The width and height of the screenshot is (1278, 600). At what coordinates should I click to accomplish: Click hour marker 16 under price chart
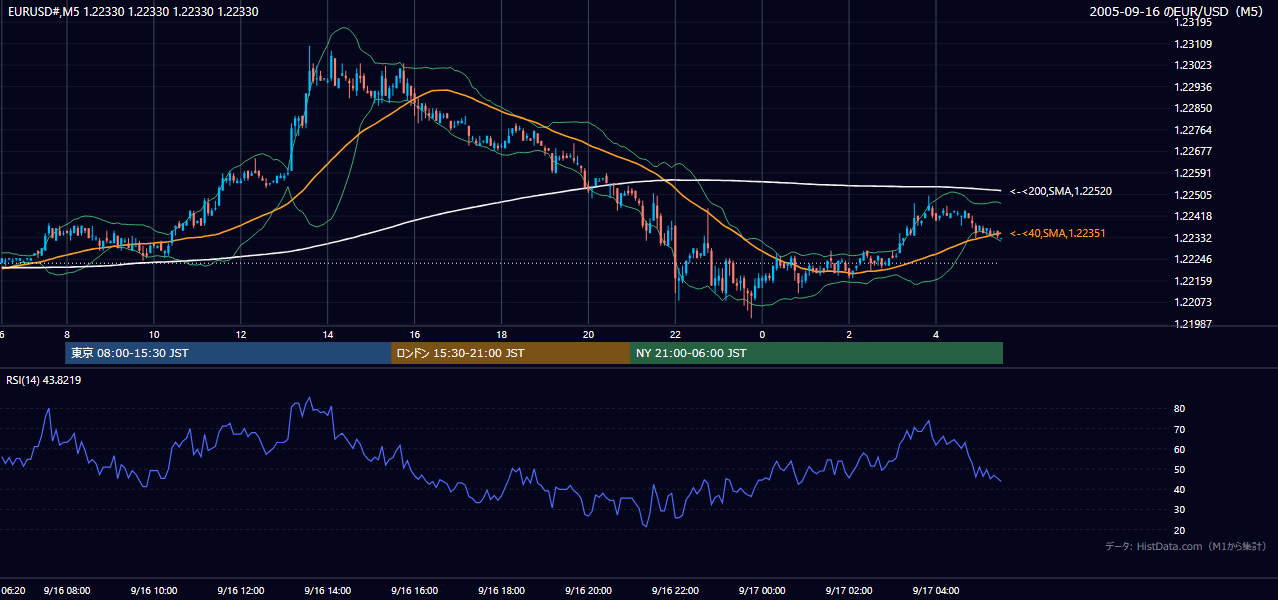pyautogui.click(x=415, y=334)
